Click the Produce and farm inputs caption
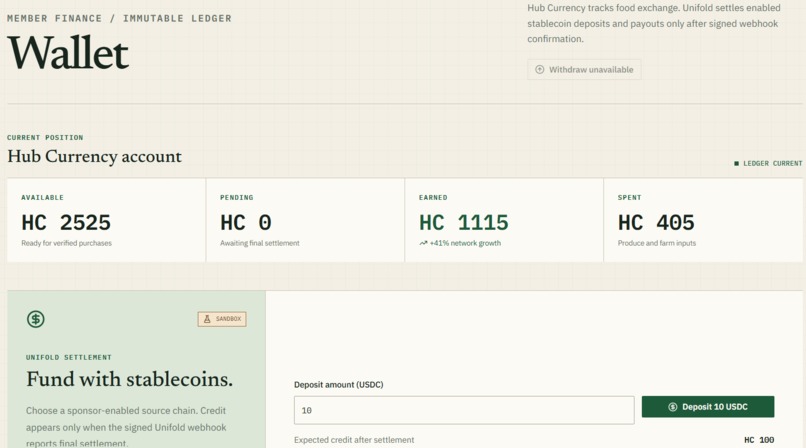806x448 pixels. click(657, 243)
